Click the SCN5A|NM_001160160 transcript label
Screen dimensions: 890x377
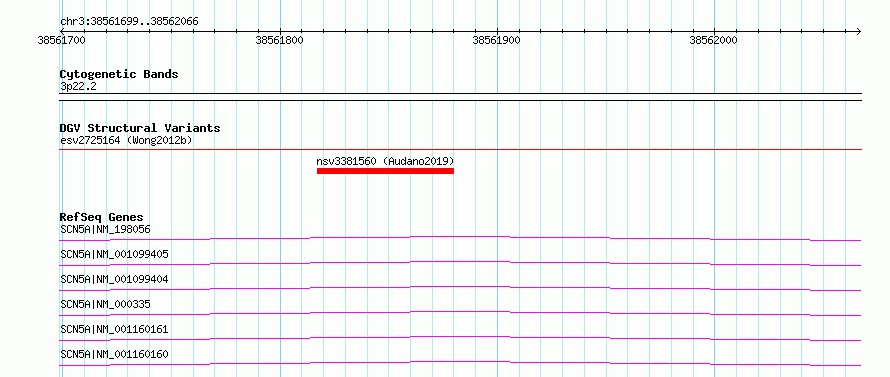click(x=114, y=354)
